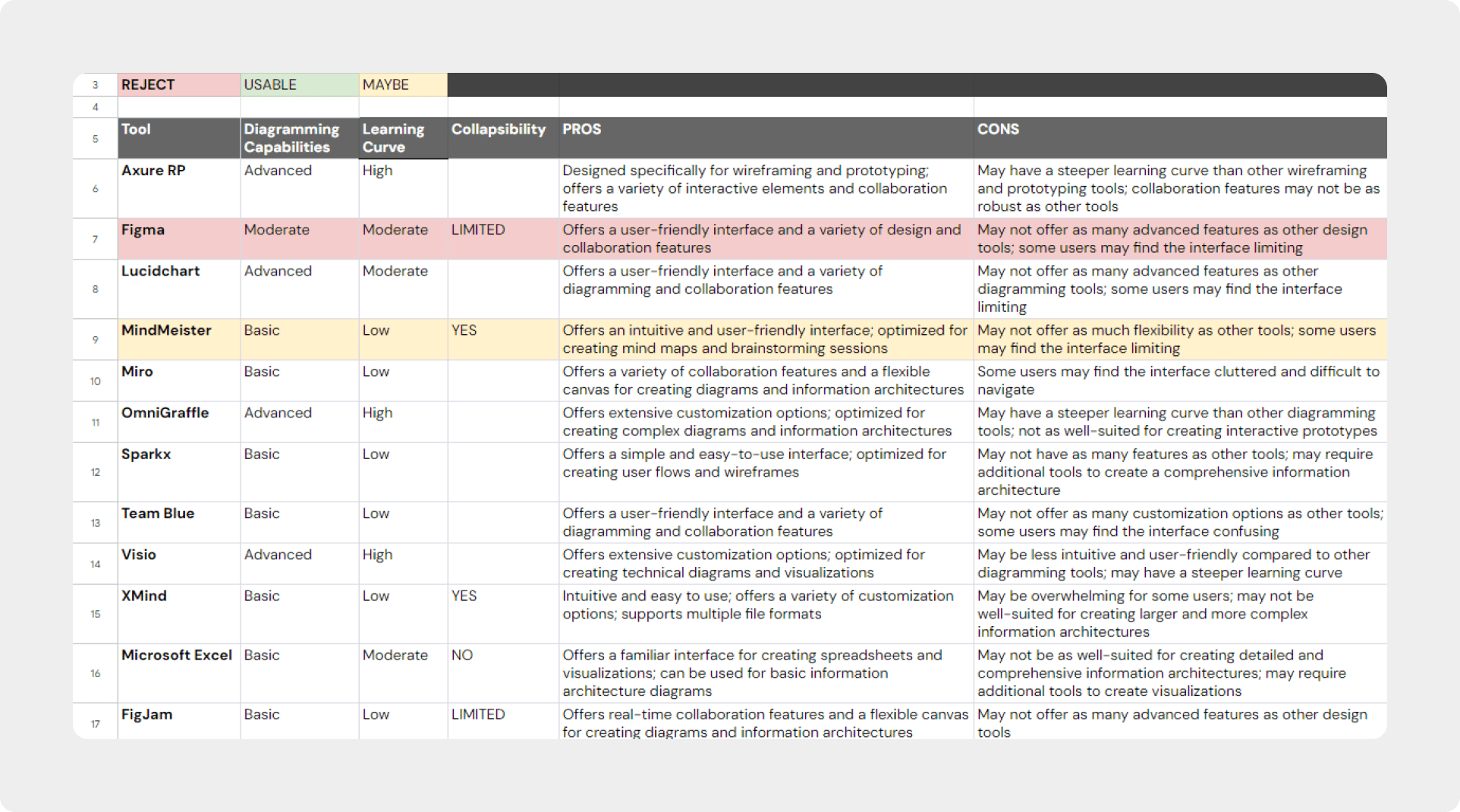Click the Axure RP pros description
Viewport: 1460px width, 812px height.
[766, 188]
